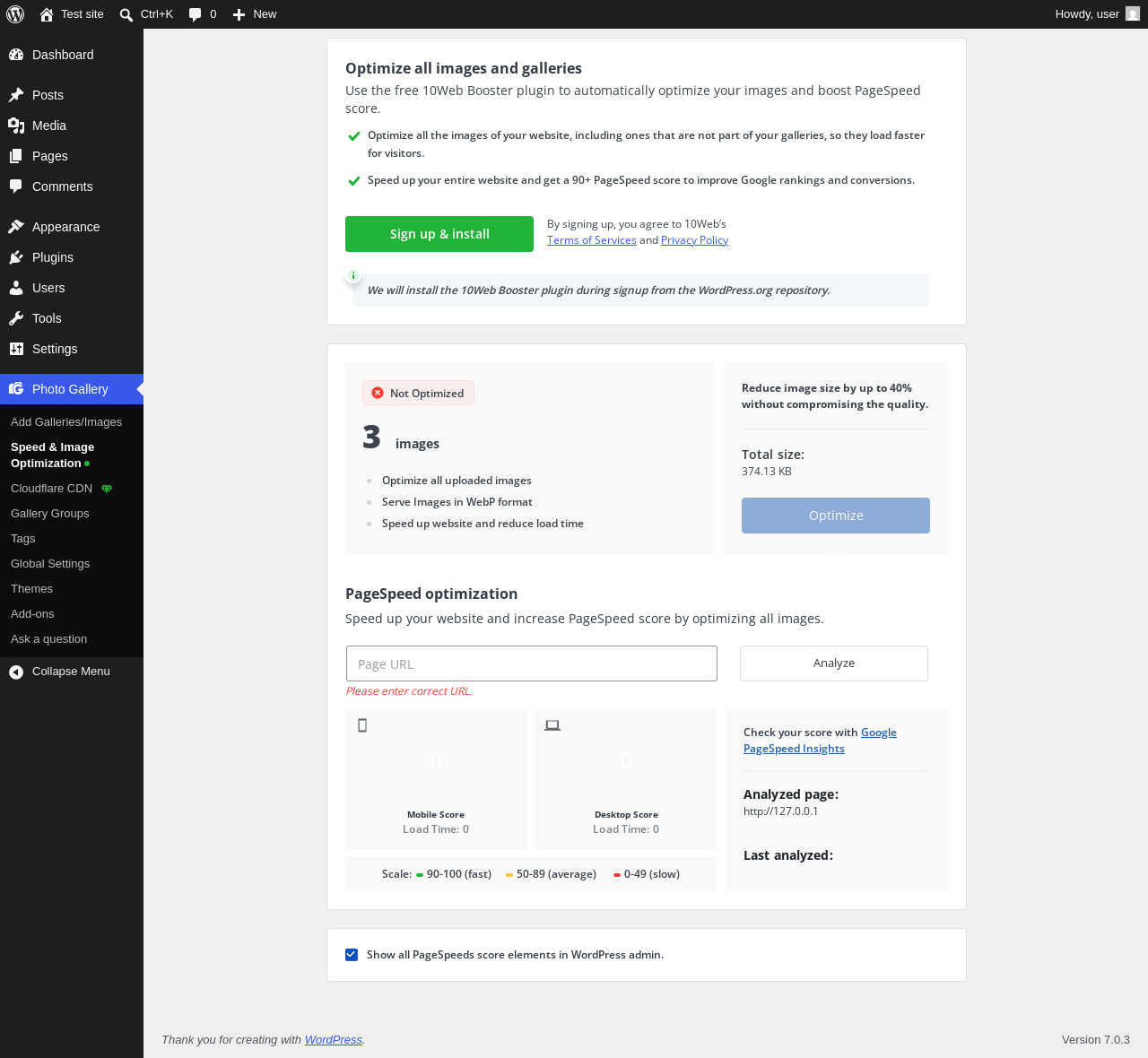
Task: Open Cloudflare CDN submenu item
Action: coord(51,489)
